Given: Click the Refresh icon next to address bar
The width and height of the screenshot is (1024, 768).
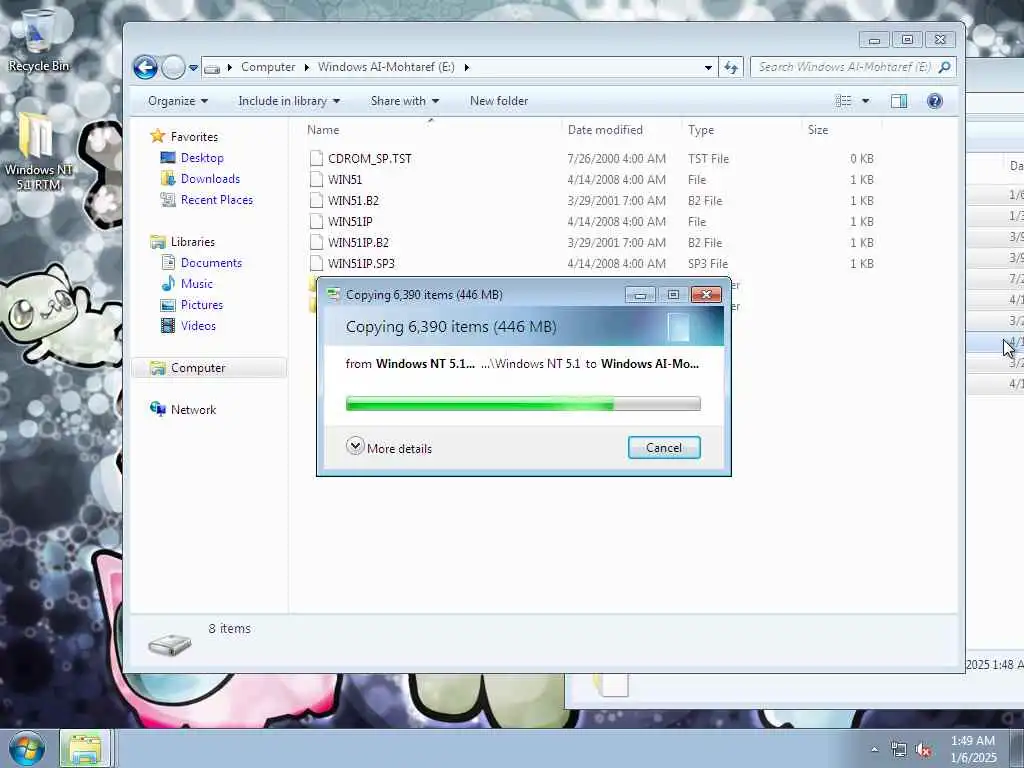Looking at the screenshot, I should (x=731, y=67).
